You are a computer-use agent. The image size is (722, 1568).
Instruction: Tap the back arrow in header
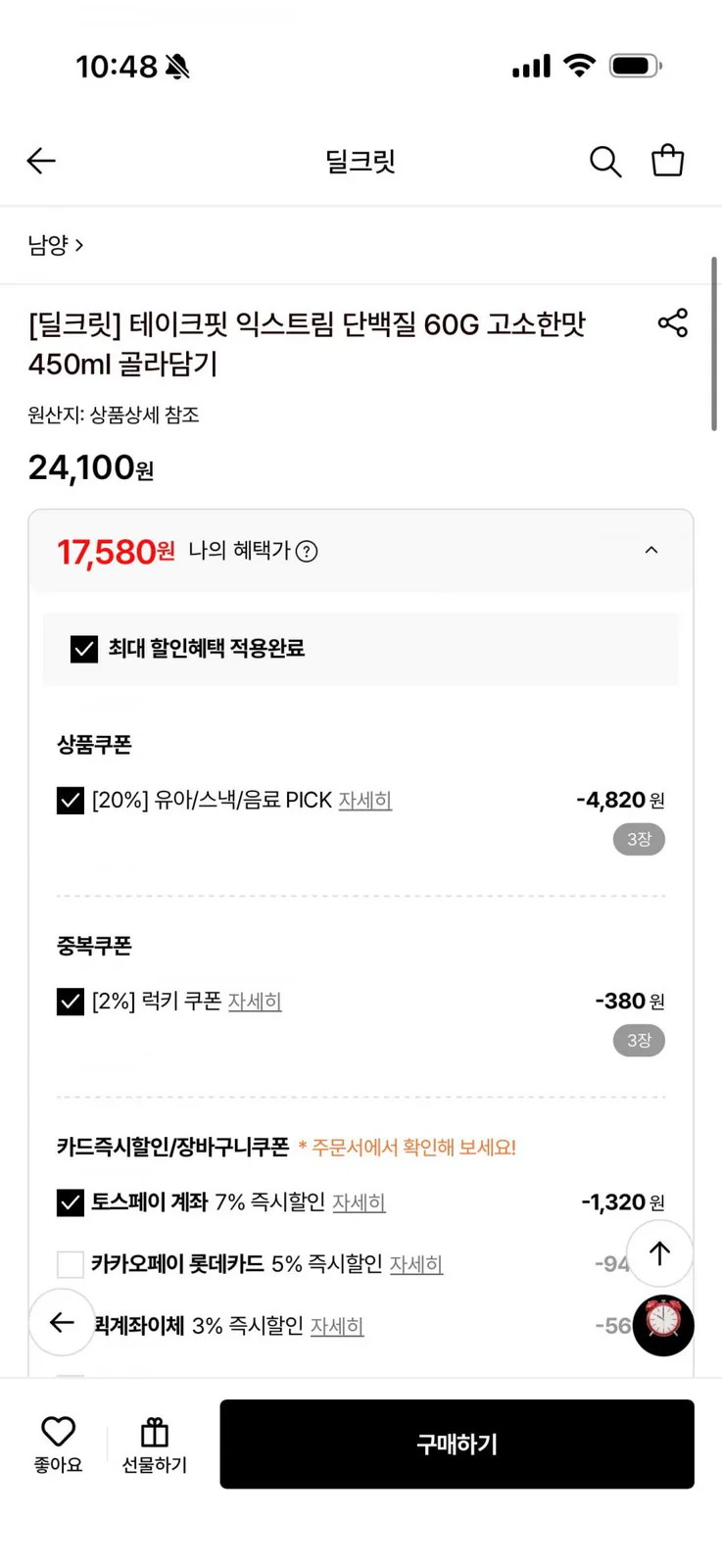pyautogui.click(x=41, y=161)
